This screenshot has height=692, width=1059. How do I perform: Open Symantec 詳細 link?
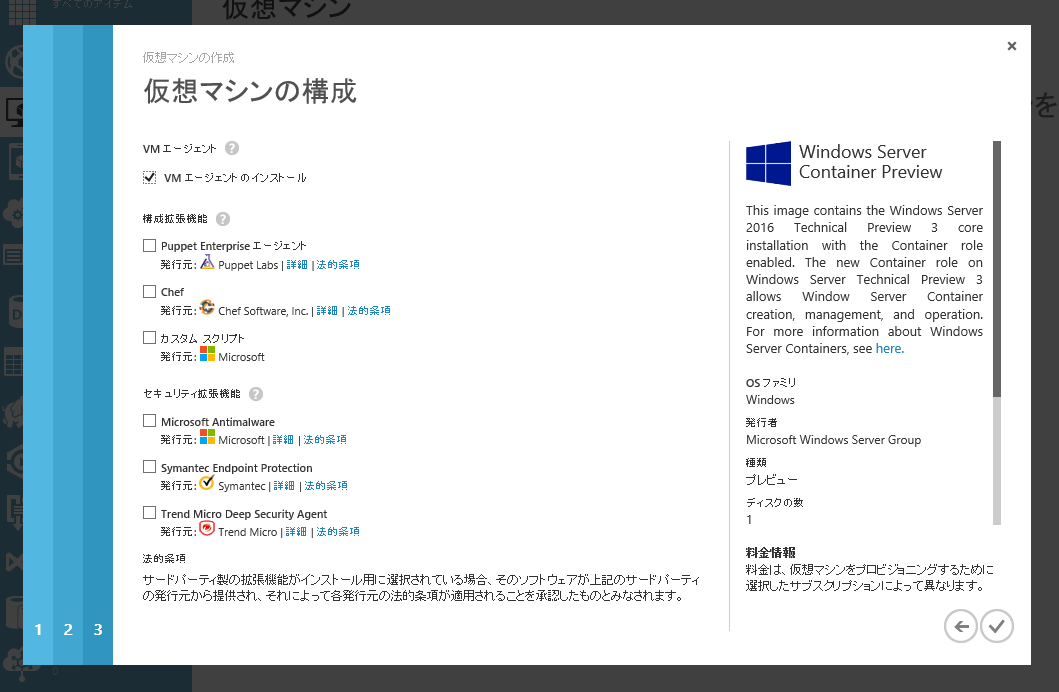click(x=284, y=485)
